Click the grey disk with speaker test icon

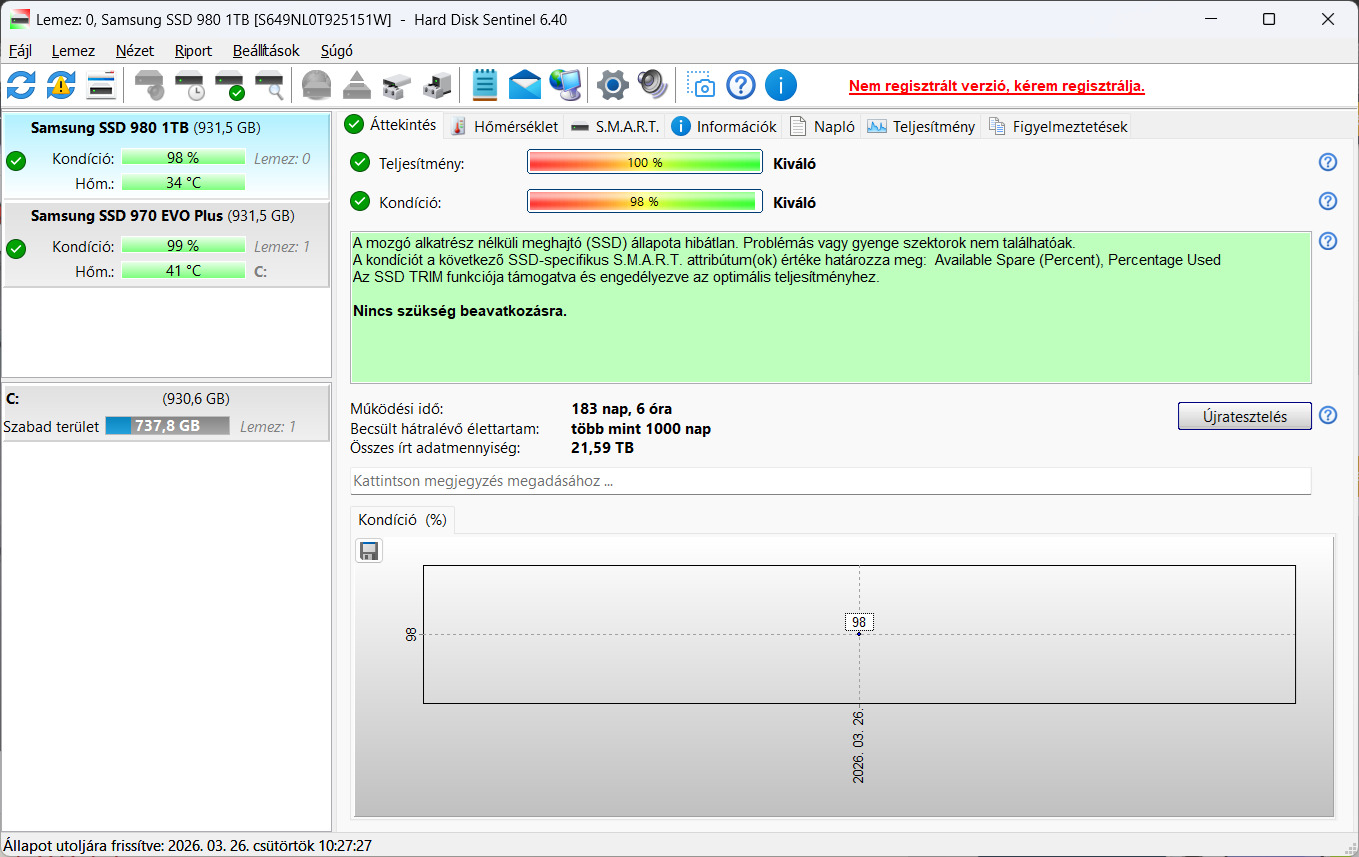149,85
